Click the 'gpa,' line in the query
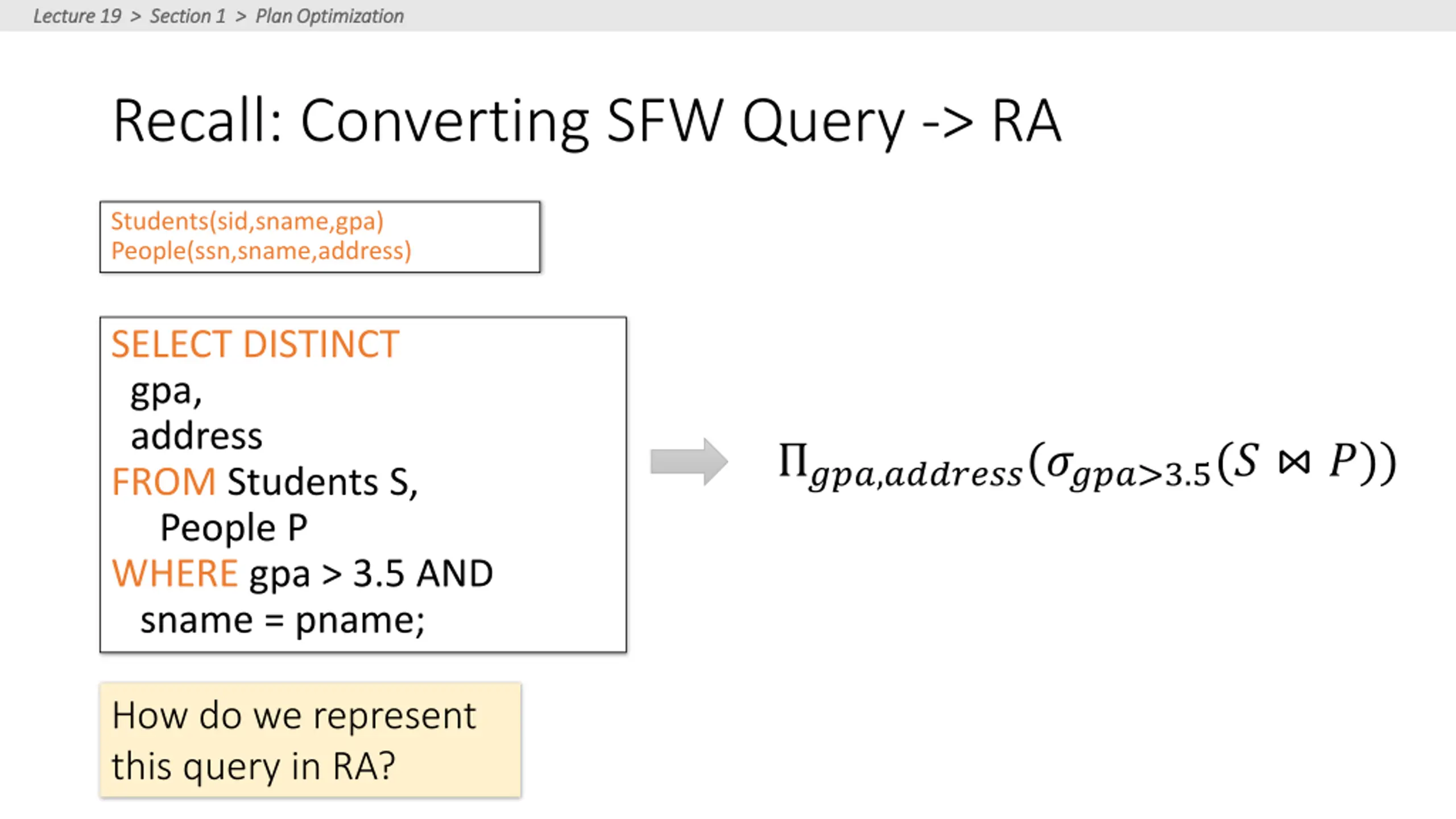1456x819 pixels. click(x=166, y=392)
